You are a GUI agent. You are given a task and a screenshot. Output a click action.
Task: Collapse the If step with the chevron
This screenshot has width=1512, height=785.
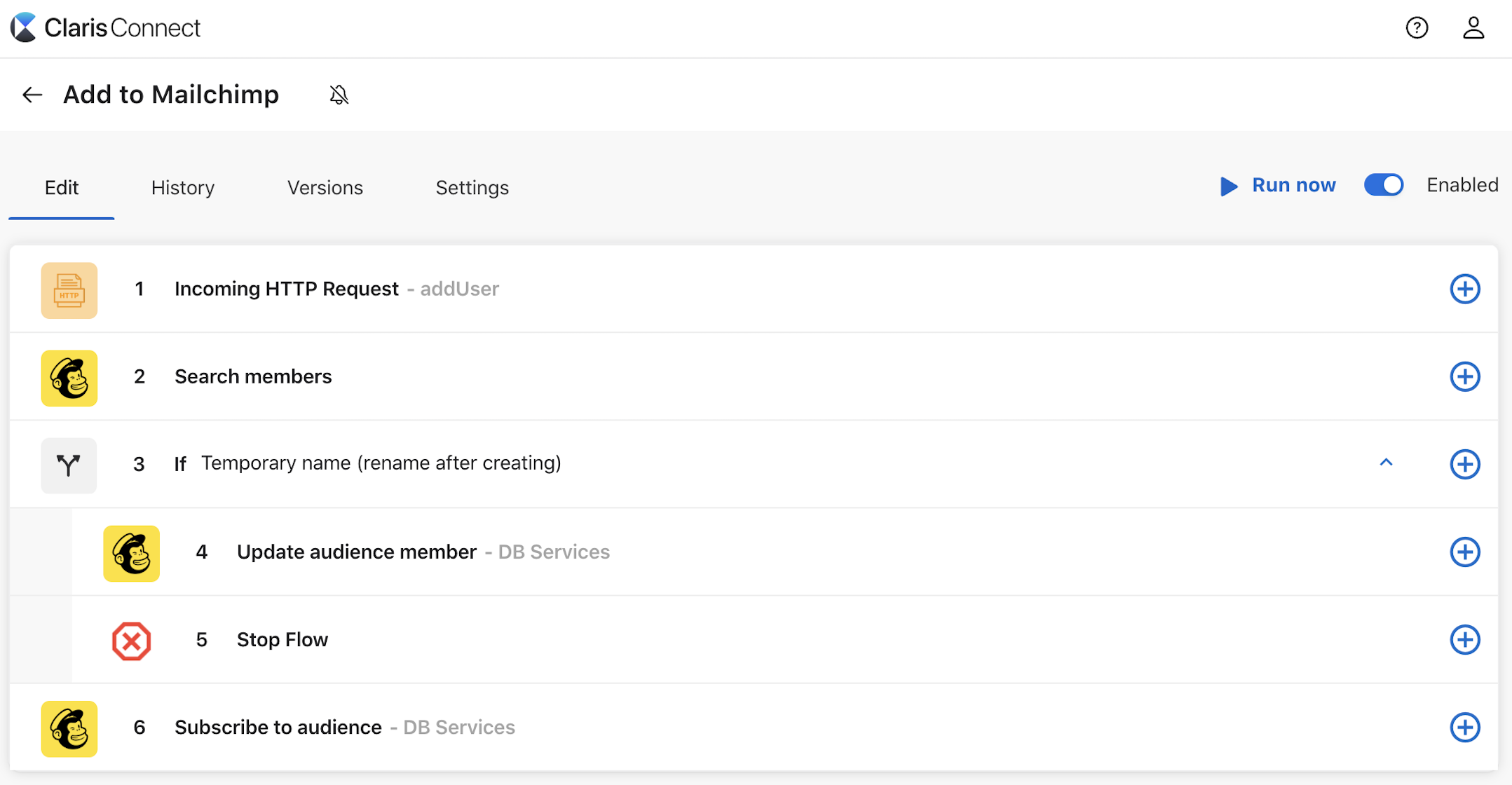coord(1386,463)
